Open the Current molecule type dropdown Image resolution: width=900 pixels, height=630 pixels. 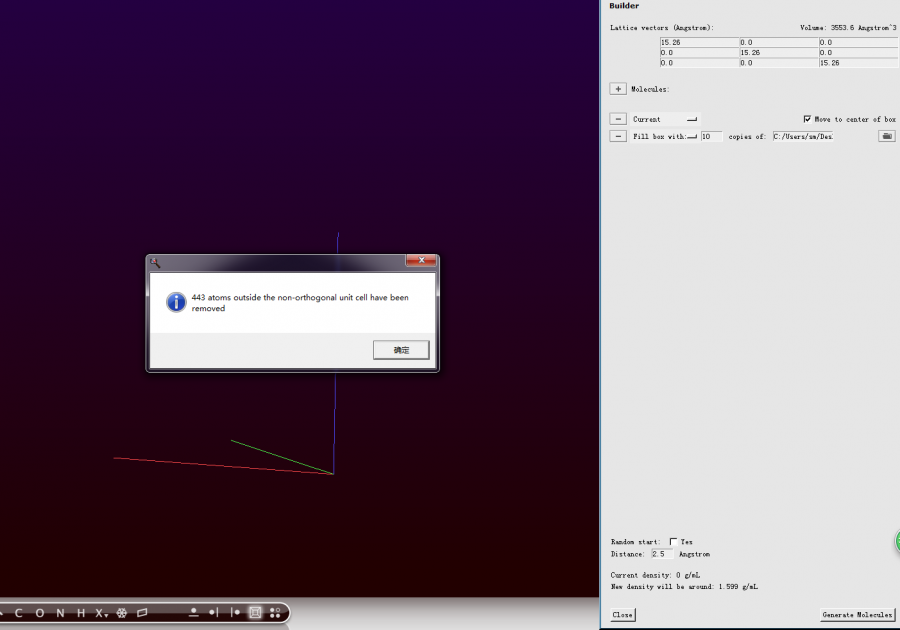click(665, 119)
